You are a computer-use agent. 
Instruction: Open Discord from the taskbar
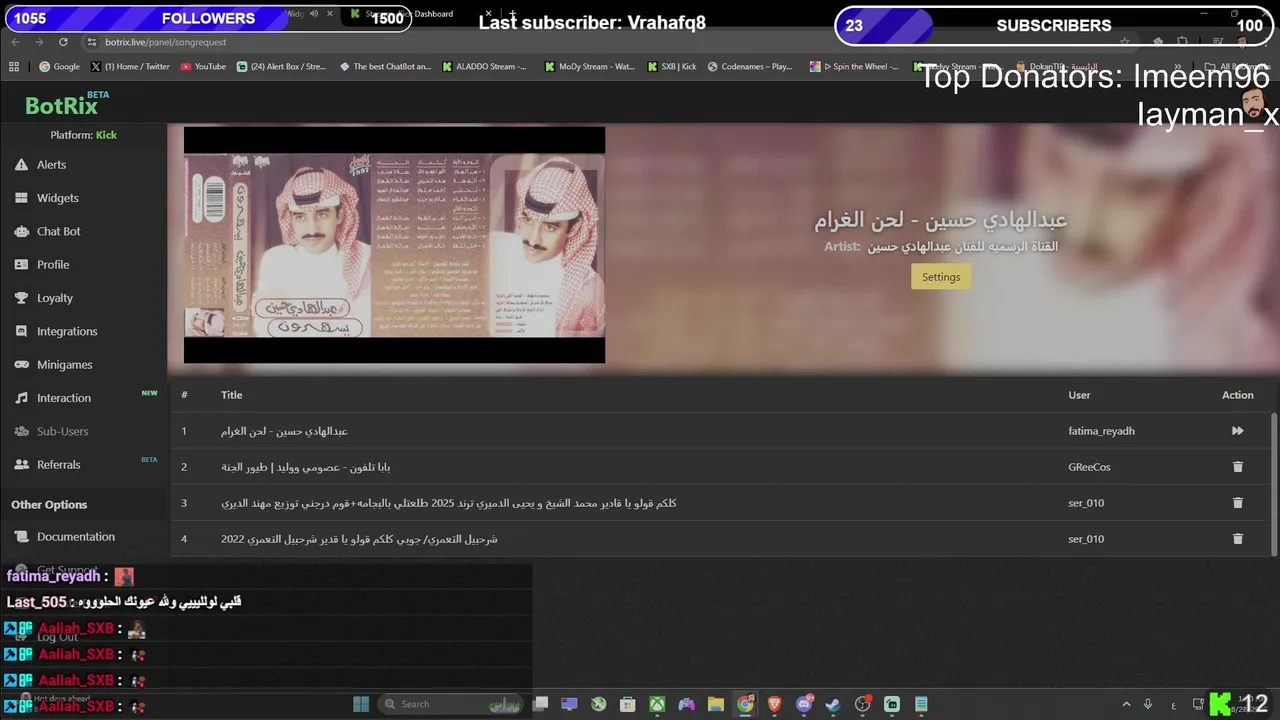[804, 704]
